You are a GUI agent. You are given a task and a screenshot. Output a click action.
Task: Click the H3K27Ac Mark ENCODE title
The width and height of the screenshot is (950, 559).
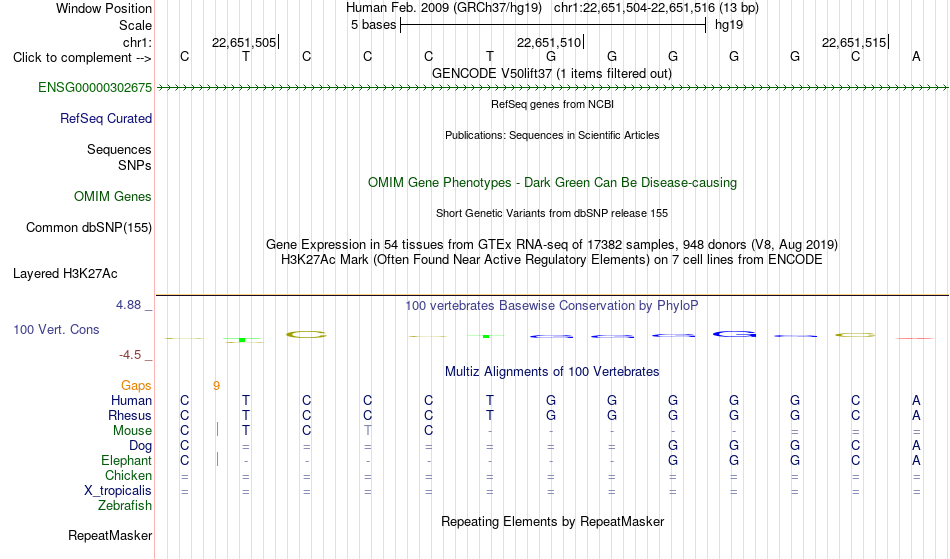click(x=552, y=259)
